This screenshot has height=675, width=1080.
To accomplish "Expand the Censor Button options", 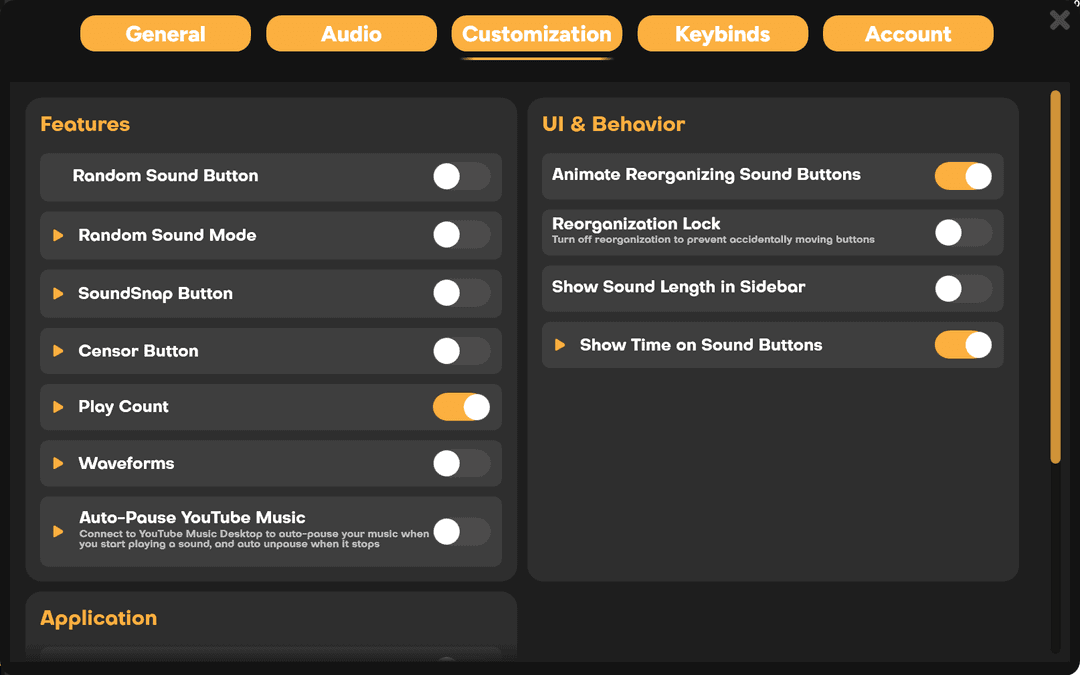I will click(58, 351).
